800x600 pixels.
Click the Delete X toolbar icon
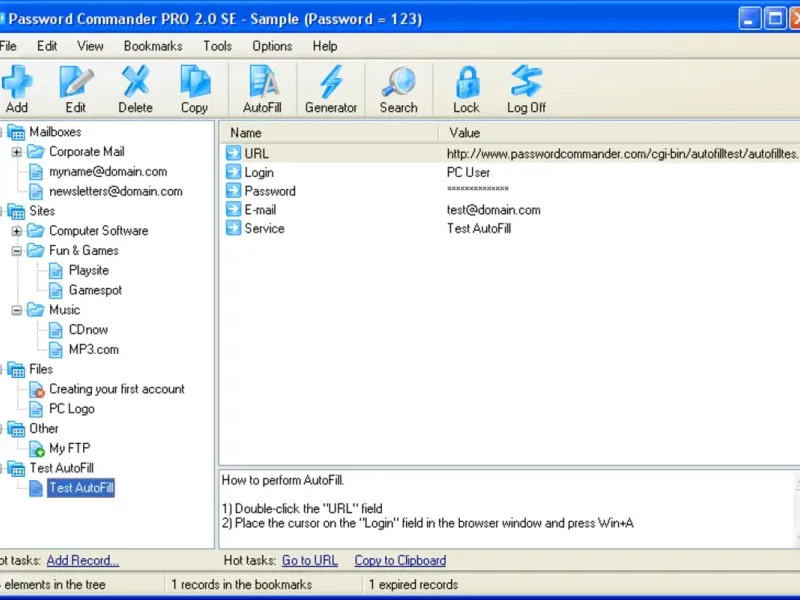135,89
